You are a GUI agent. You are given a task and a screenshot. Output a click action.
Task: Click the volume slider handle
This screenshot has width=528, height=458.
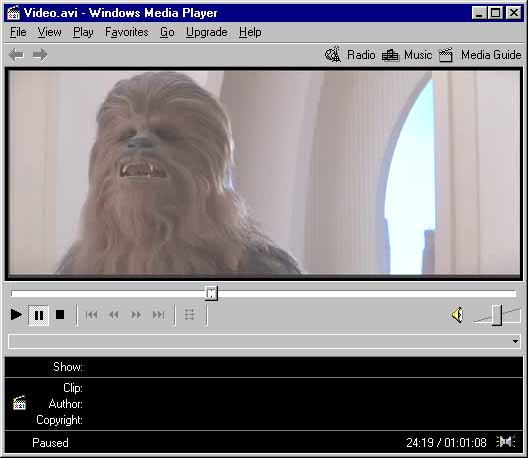click(x=497, y=315)
